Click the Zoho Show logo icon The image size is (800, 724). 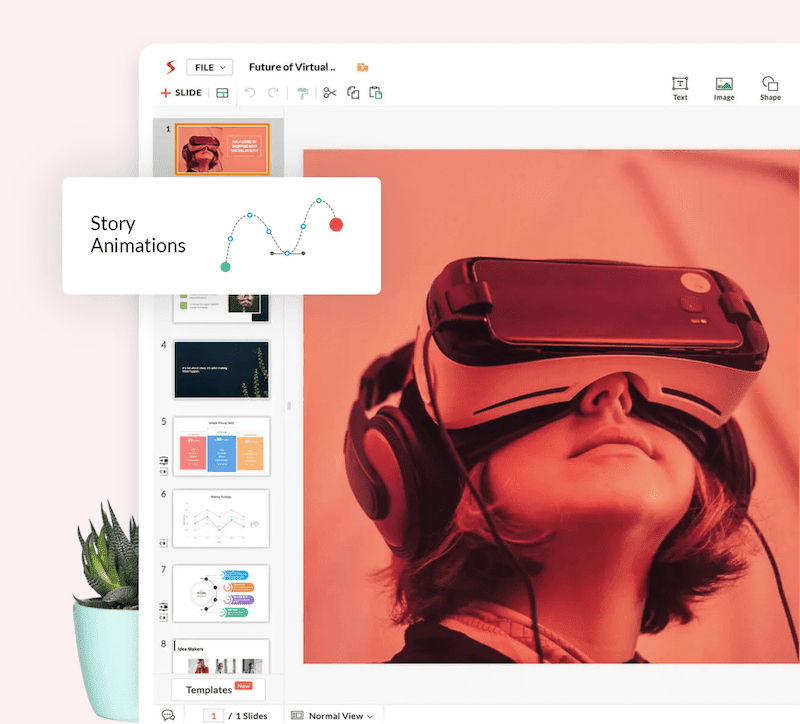[x=169, y=67]
